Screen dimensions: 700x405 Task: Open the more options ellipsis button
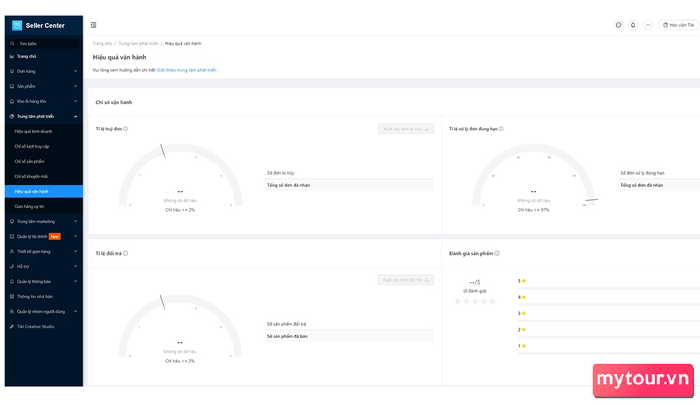pyautogui.click(x=648, y=25)
